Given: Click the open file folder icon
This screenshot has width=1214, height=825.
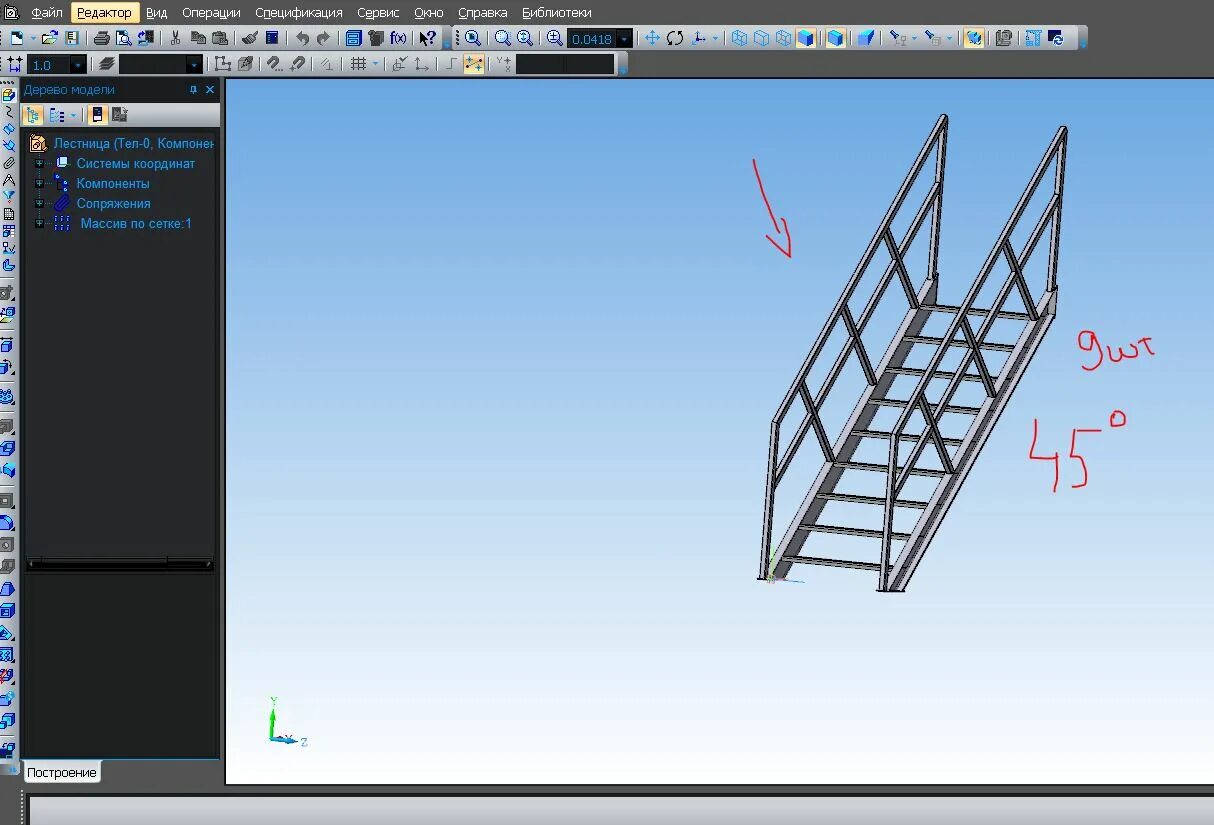Looking at the screenshot, I should [x=49, y=38].
